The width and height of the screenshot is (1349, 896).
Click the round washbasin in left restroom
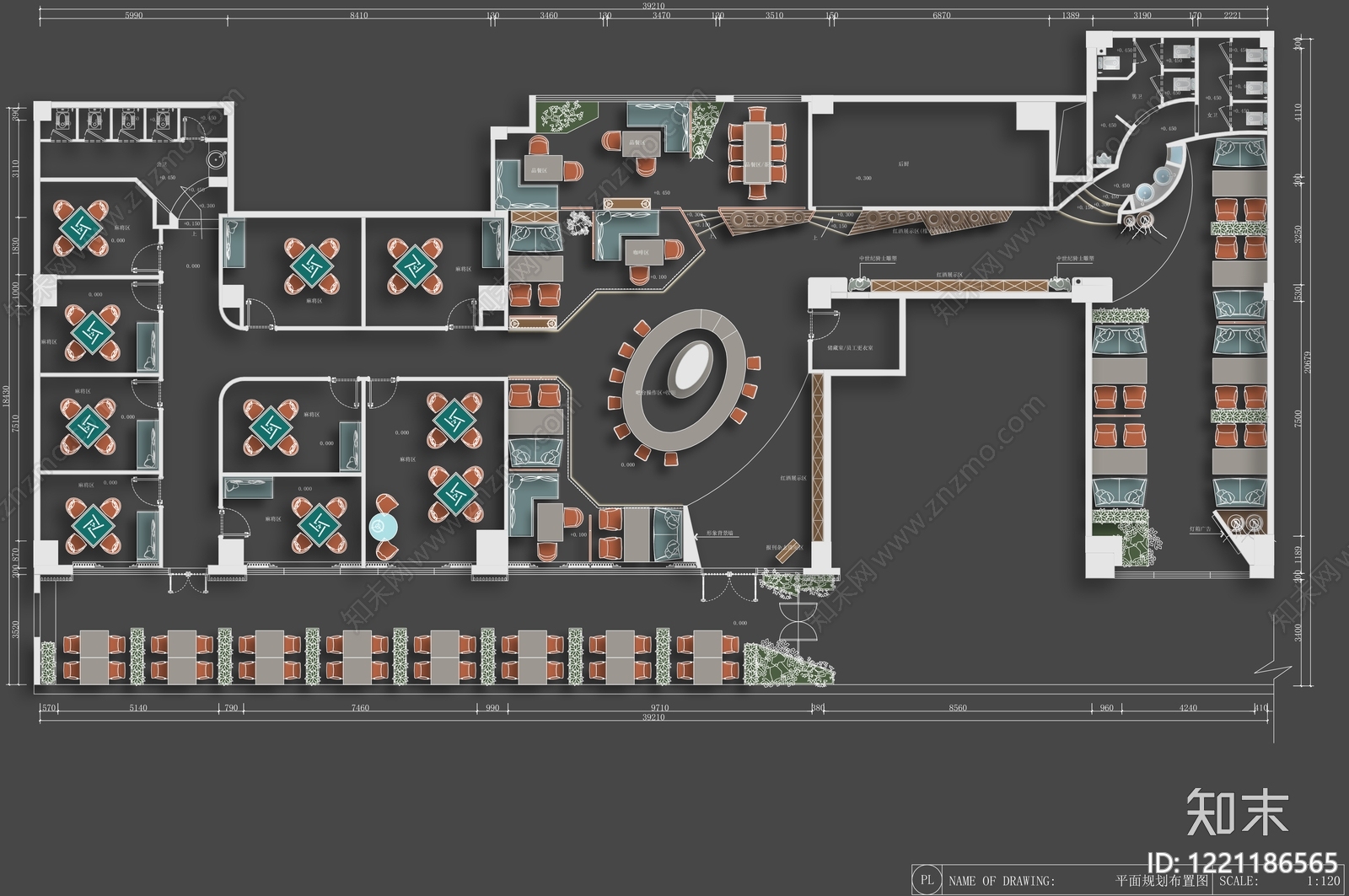coord(219,158)
